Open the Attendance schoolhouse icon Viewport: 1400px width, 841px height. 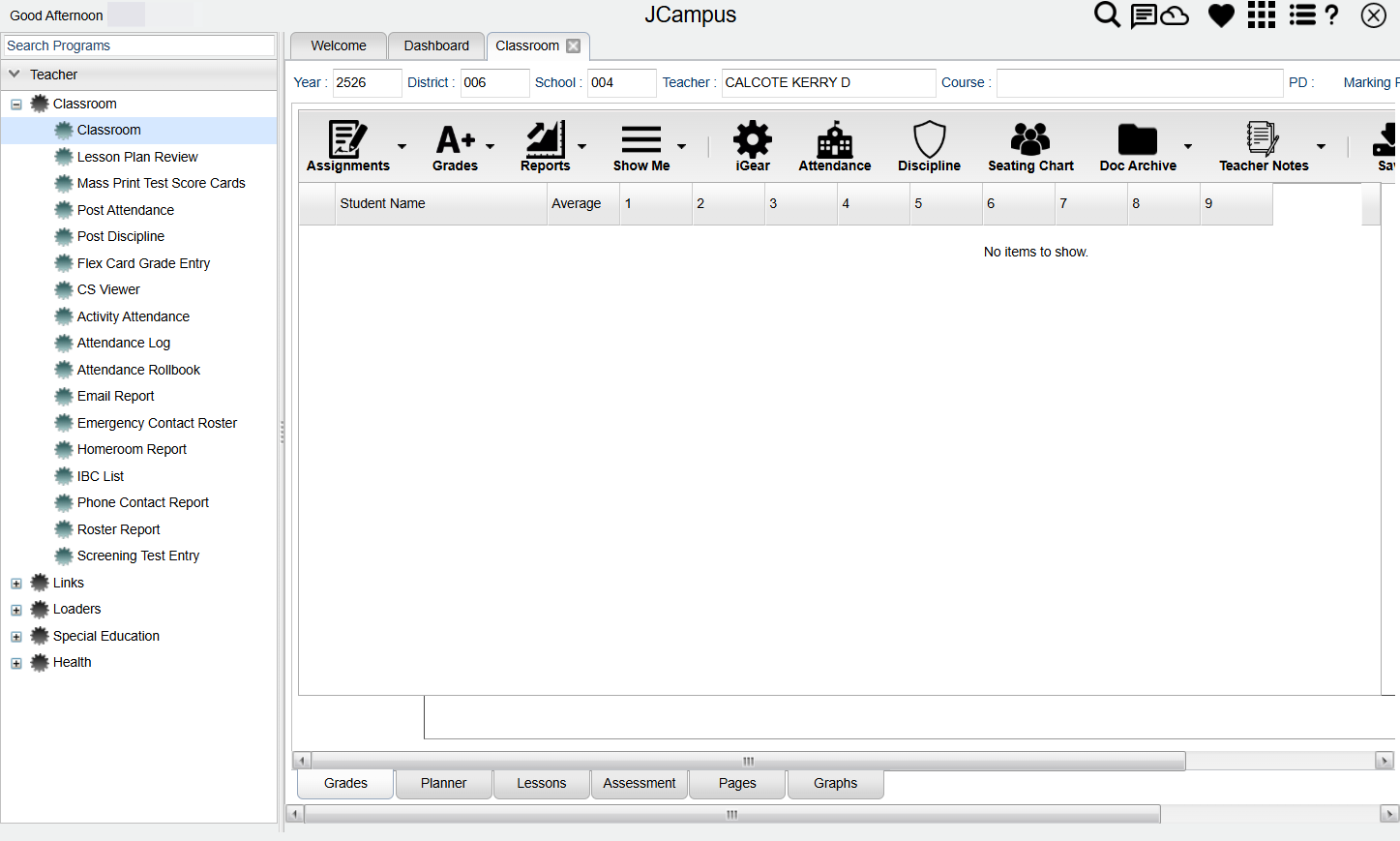point(835,139)
